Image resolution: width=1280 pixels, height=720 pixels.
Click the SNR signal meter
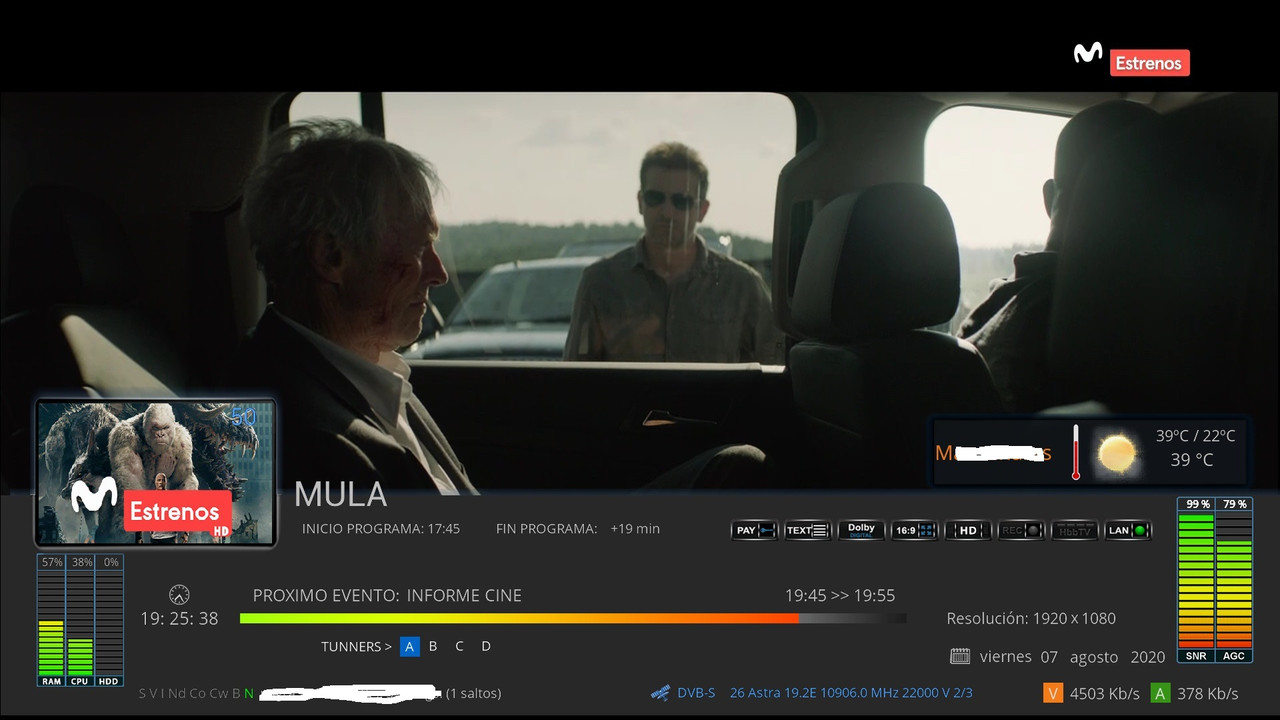pos(1196,580)
